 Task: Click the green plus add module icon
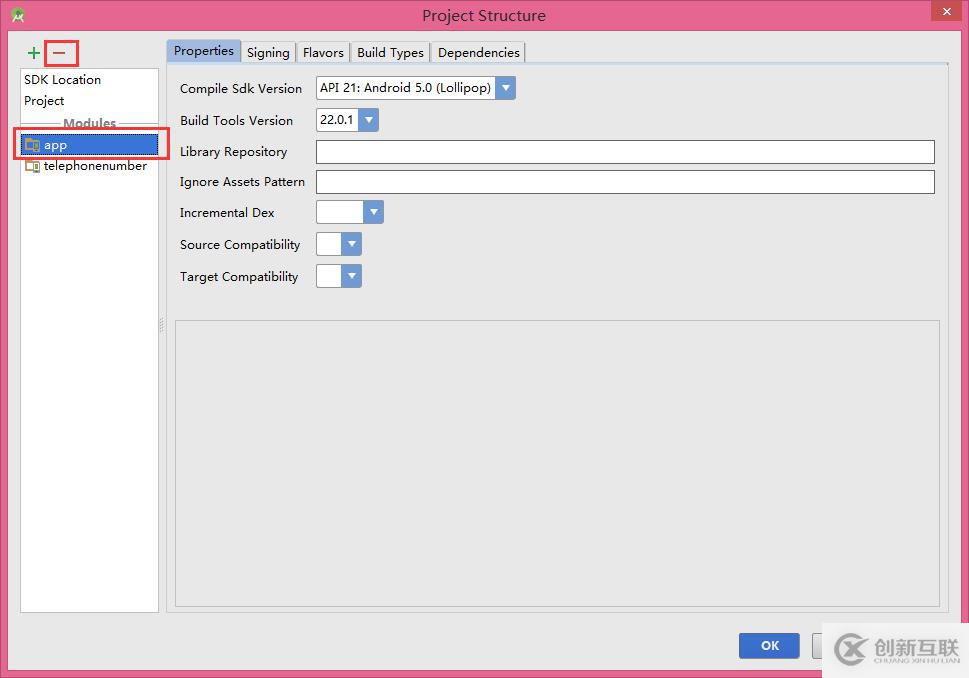tap(34, 53)
